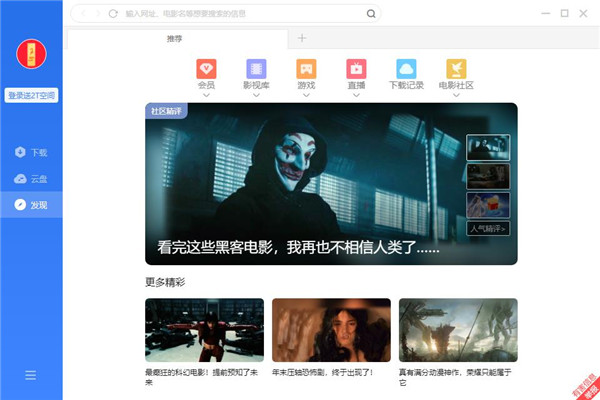Select the third banner thumbnail with popcorn
The width and height of the screenshot is (600, 400).
[x=488, y=206]
